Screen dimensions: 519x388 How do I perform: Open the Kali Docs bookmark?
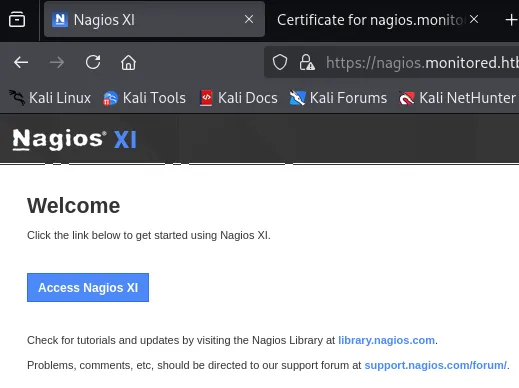click(x=238, y=98)
